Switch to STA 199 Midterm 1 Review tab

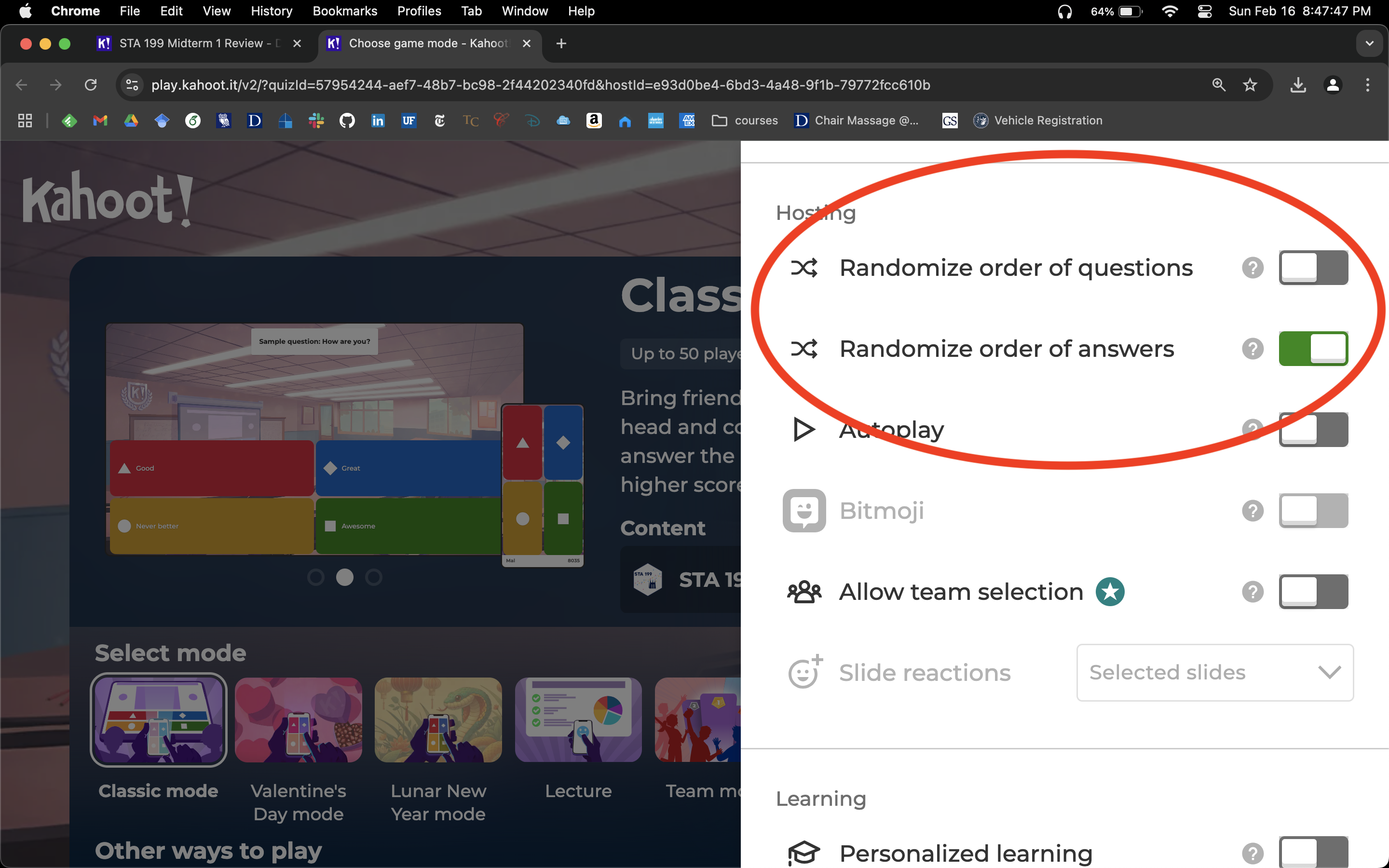[198, 43]
